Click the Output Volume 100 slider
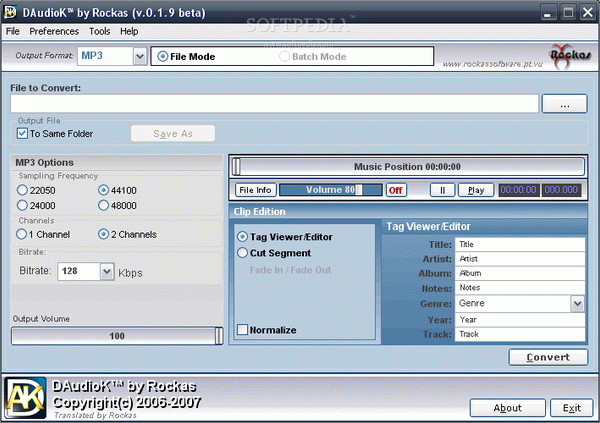The height and width of the screenshot is (423, 600). coord(117,336)
